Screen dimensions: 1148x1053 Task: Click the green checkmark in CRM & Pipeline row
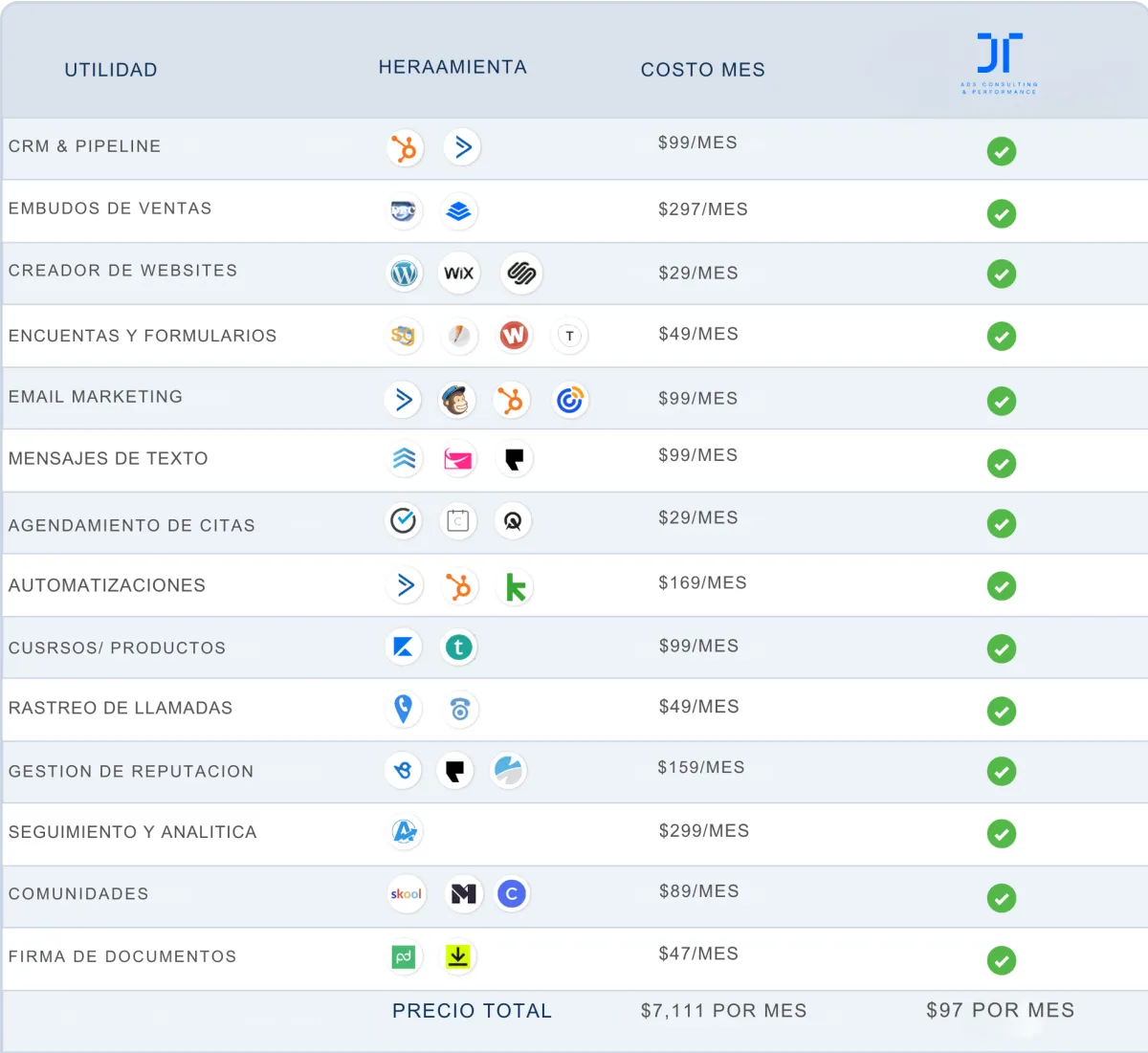pos(1002,151)
